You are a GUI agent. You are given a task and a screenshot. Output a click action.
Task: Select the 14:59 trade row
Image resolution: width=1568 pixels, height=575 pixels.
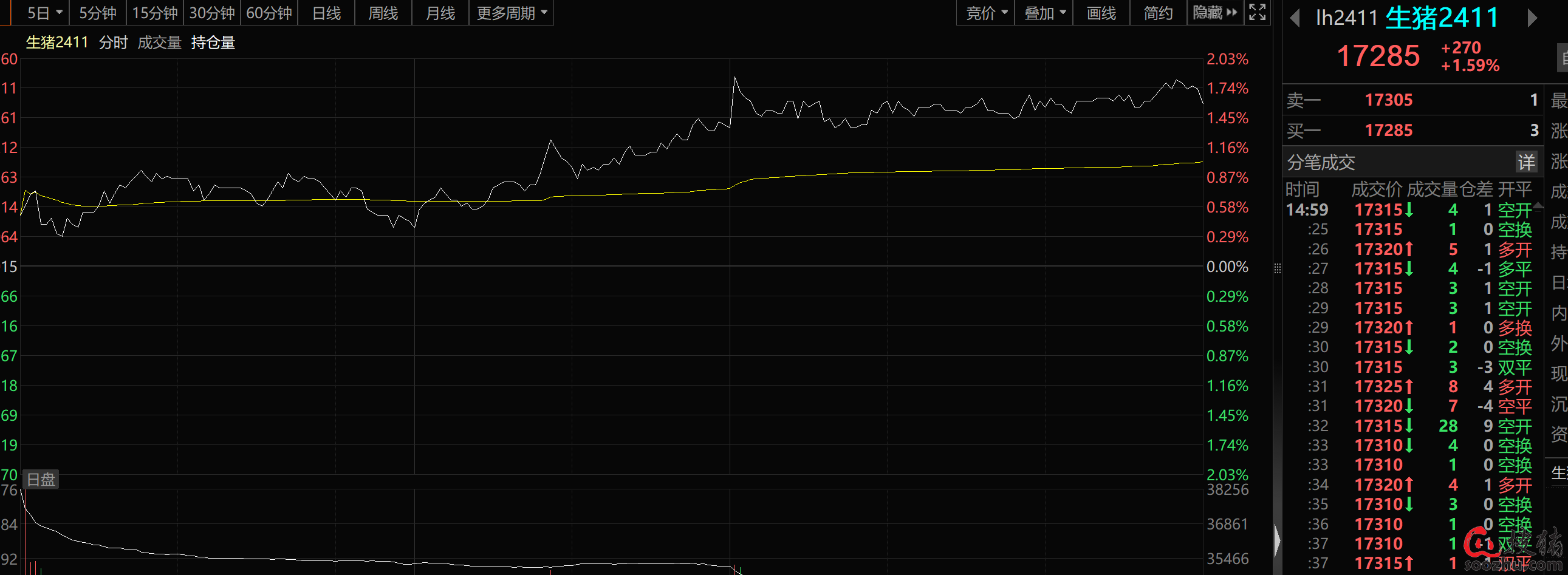coord(1408,210)
